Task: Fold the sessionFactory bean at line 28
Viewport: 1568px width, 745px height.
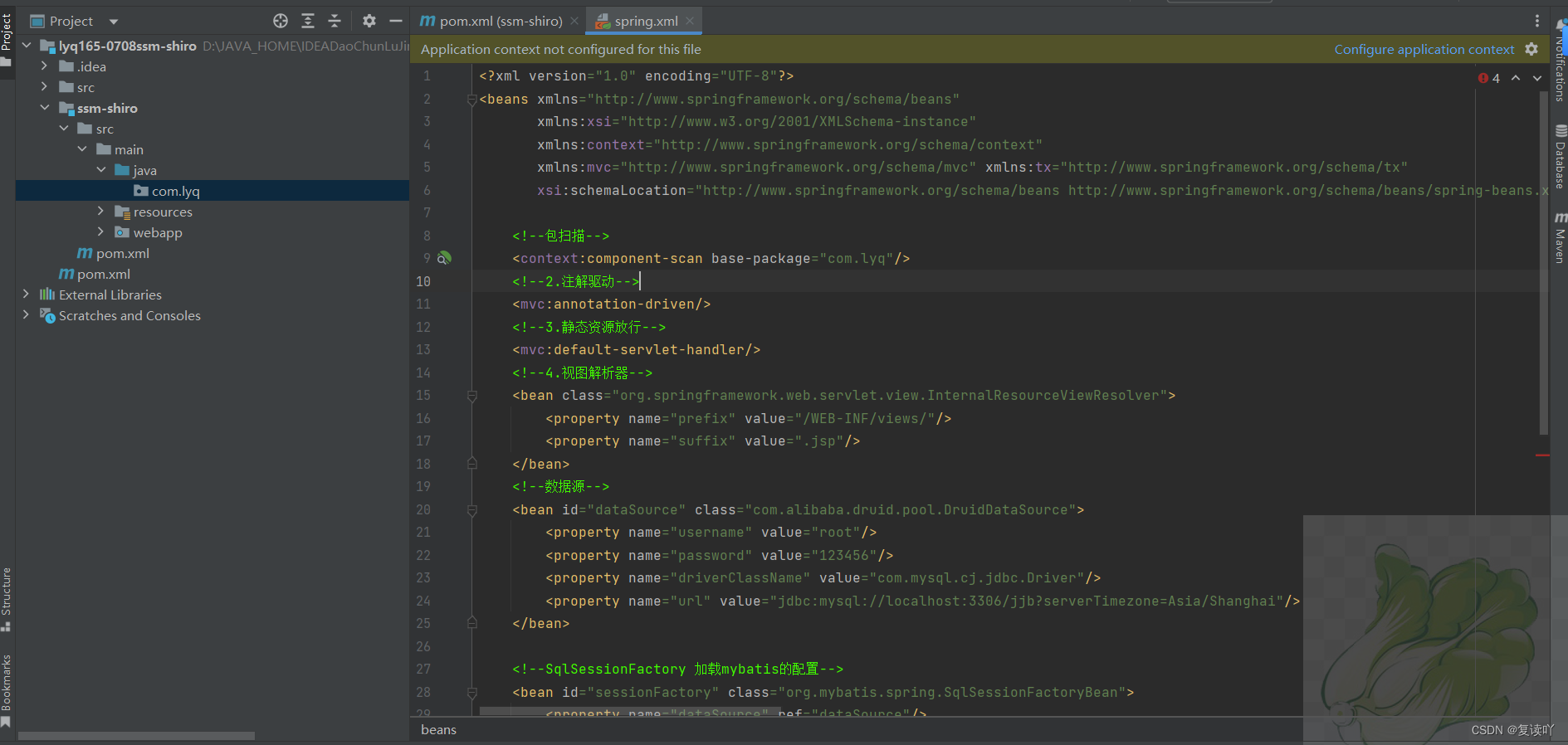Action: point(471,693)
